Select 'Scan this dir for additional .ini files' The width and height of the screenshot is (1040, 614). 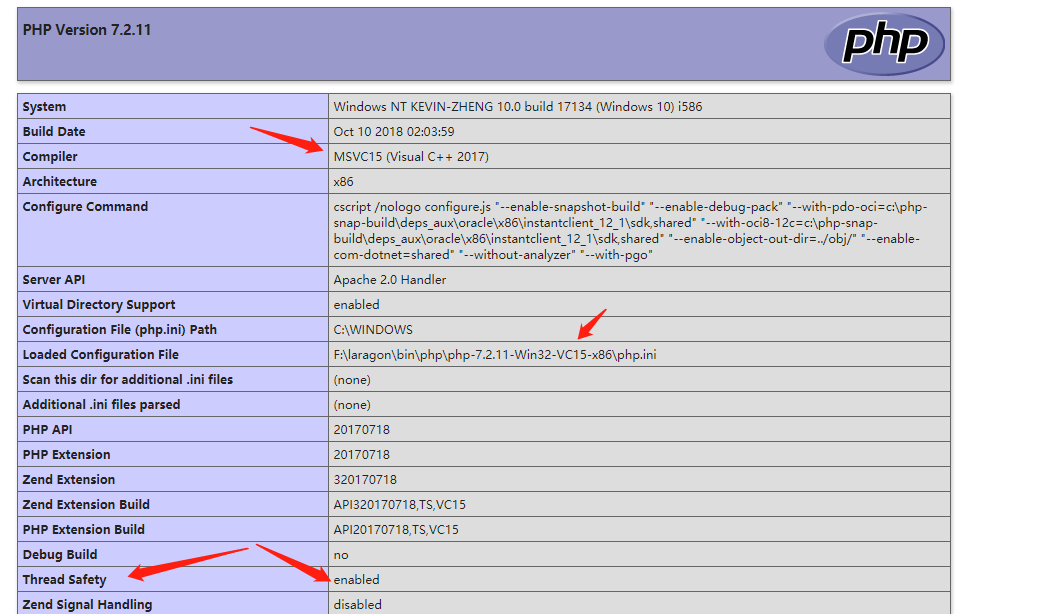[128, 380]
